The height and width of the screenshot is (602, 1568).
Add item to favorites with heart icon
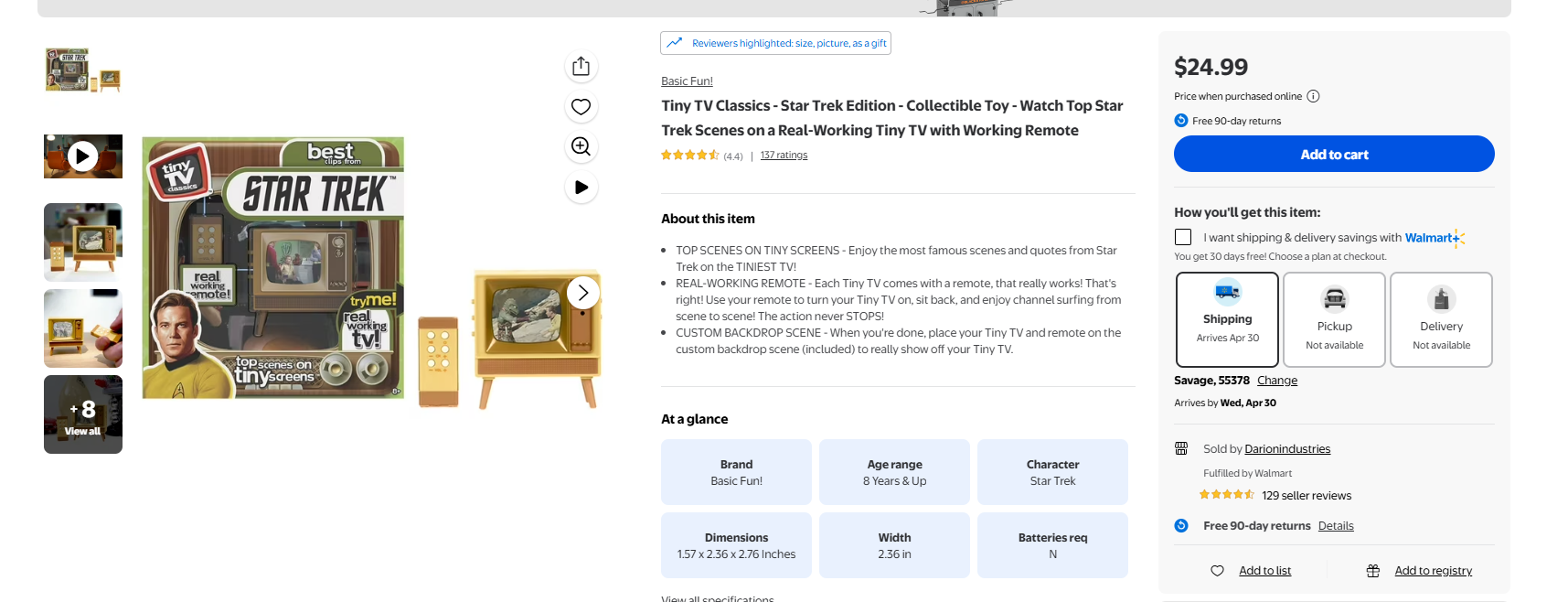[581, 107]
